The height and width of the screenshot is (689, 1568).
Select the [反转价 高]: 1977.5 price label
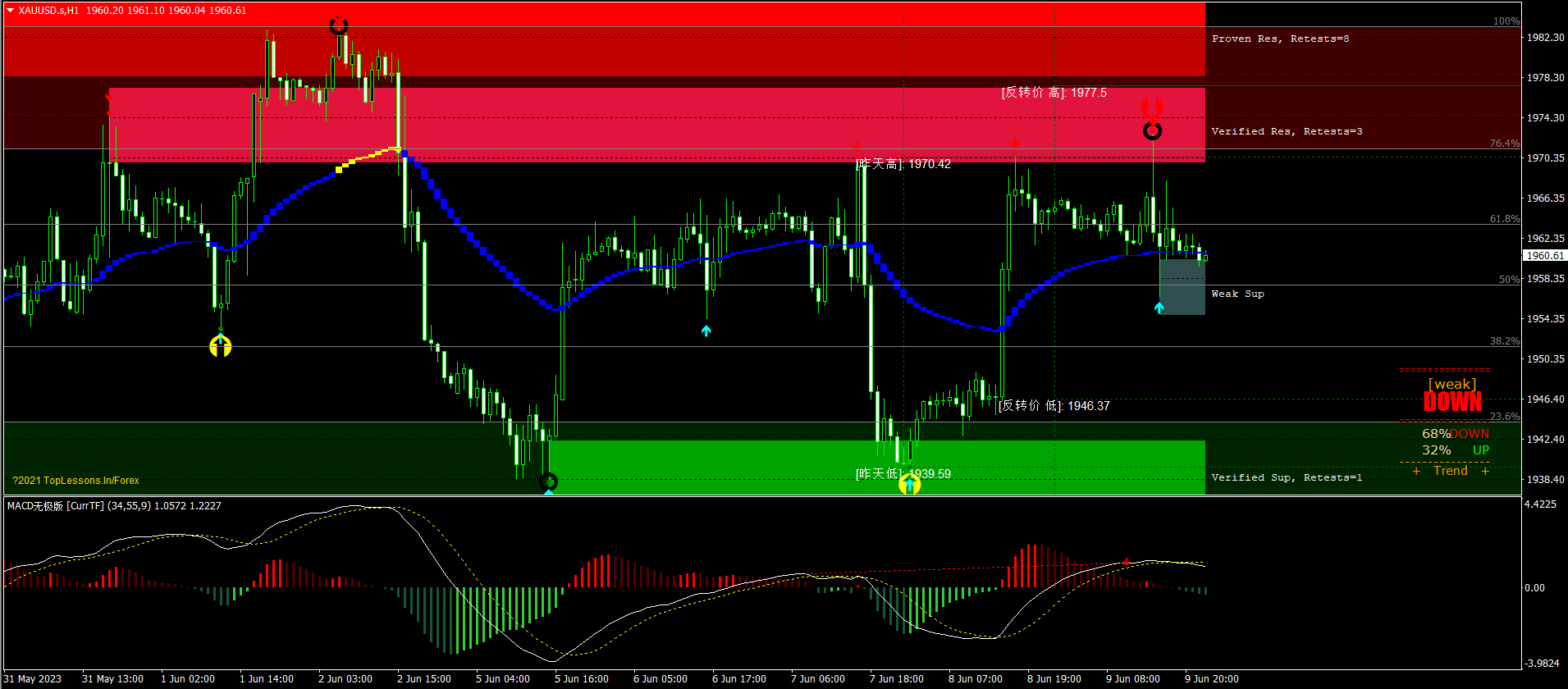pyautogui.click(x=1054, y=93)
